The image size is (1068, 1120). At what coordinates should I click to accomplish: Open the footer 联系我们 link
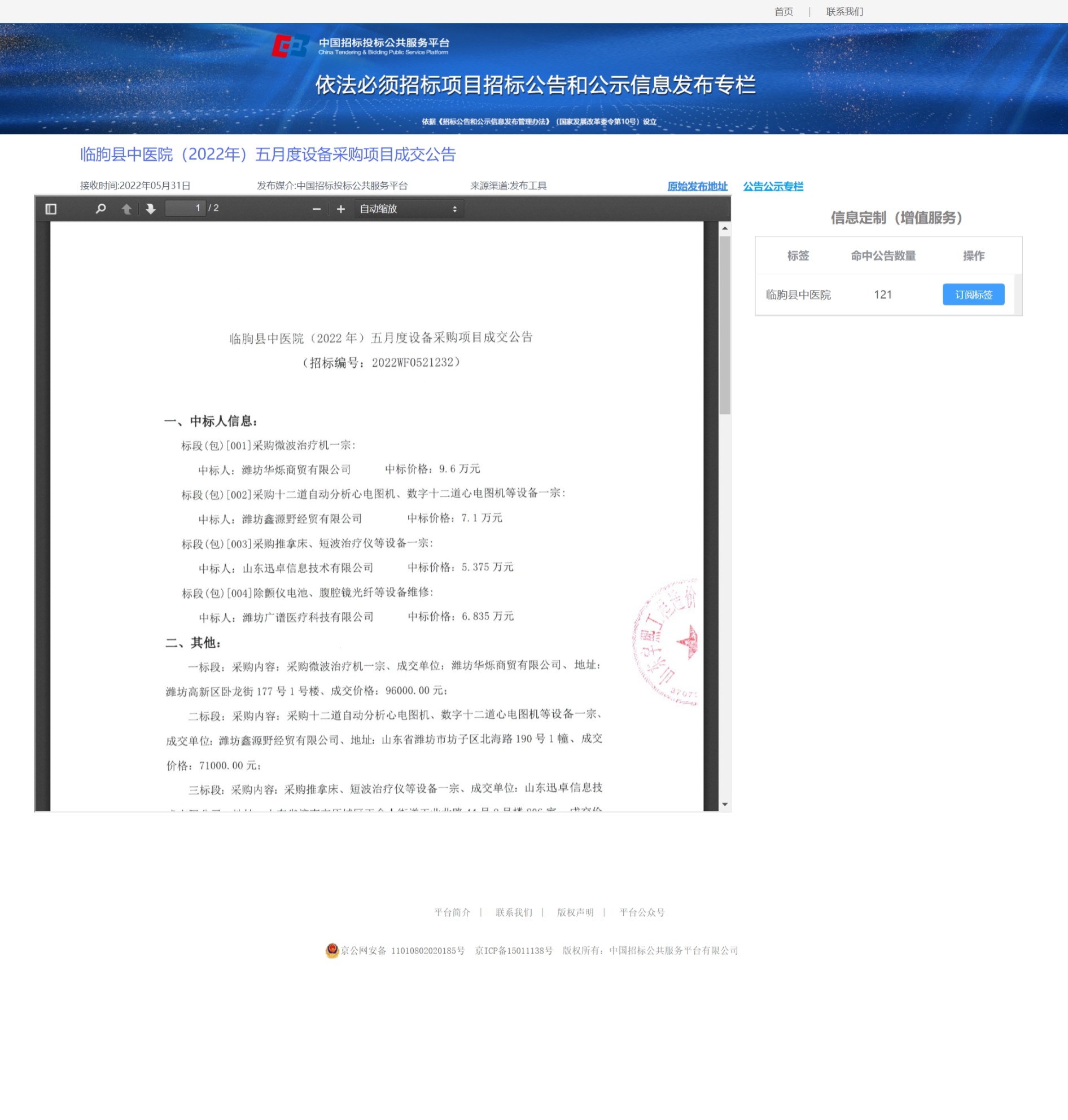pyautogui.click(x=514, y=912)
